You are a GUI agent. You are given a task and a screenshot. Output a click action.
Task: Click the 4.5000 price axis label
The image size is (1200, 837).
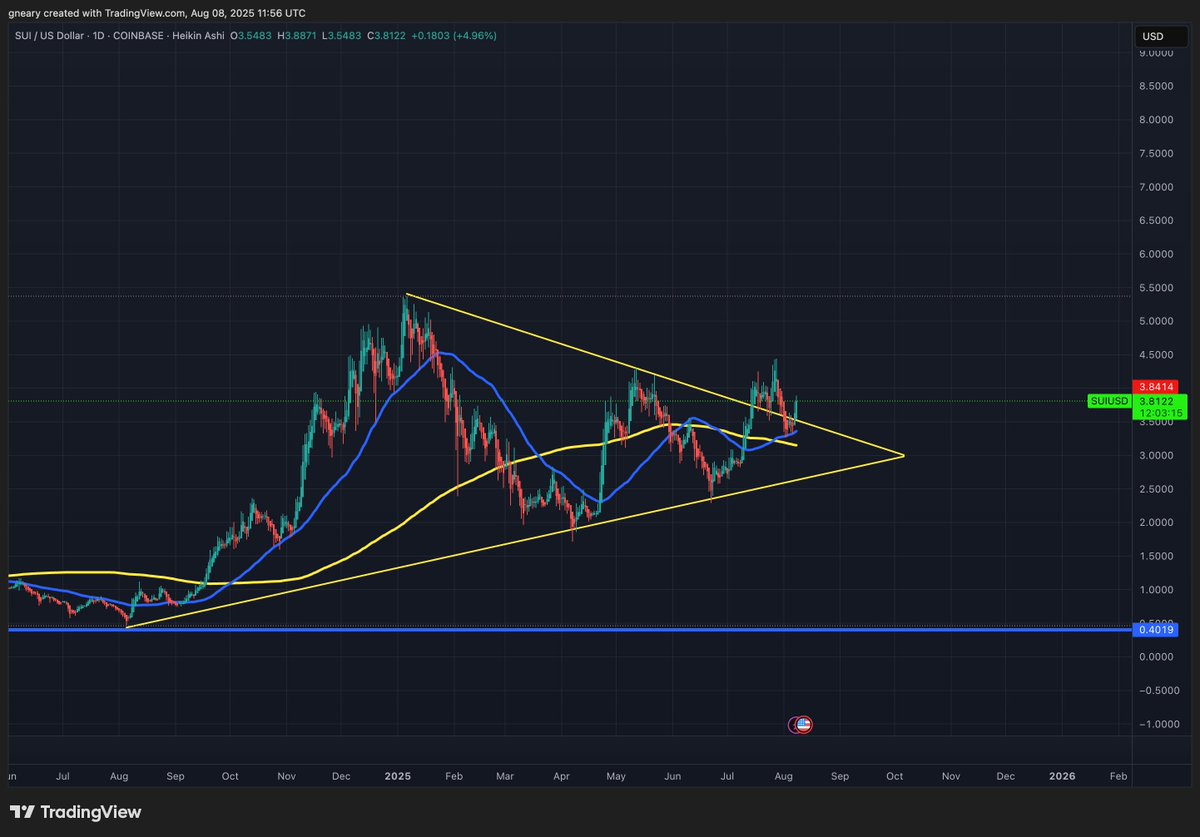click(1157, 355)
